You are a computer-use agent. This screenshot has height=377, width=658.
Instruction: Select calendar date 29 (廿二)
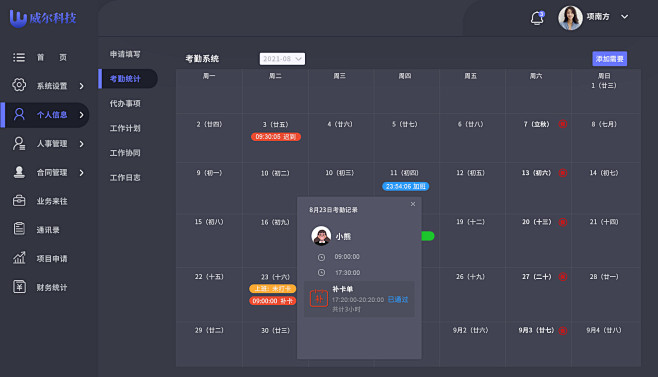pos(209,330)
